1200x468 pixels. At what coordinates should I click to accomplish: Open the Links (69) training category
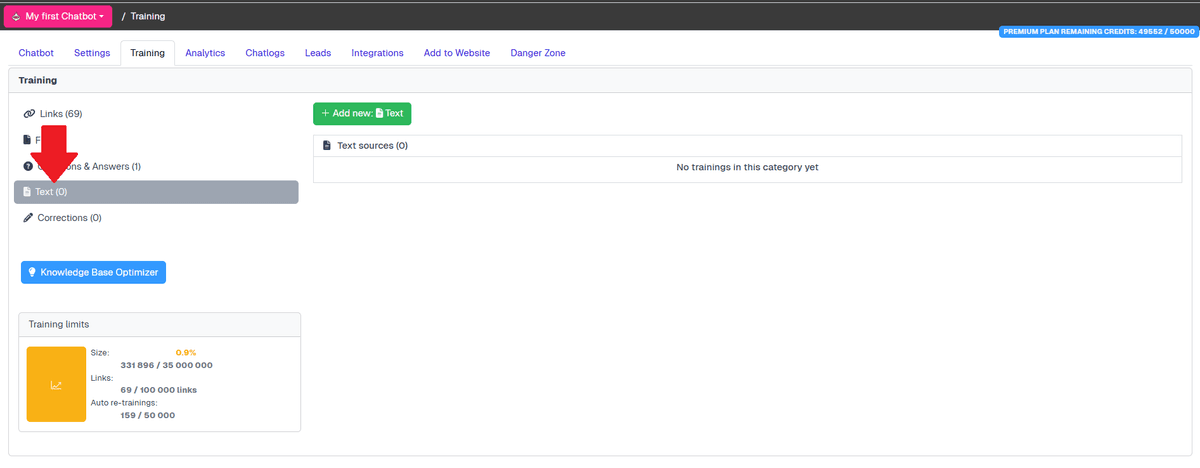[60, 114]
